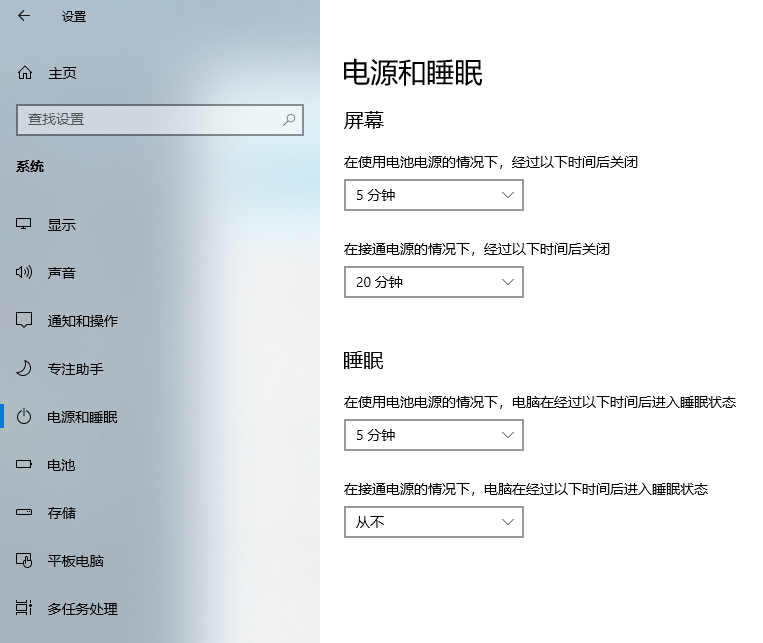The height and width of the screenshot is (643, 763).
Task: Open 存储 settings
Action: tap(160, 513)
